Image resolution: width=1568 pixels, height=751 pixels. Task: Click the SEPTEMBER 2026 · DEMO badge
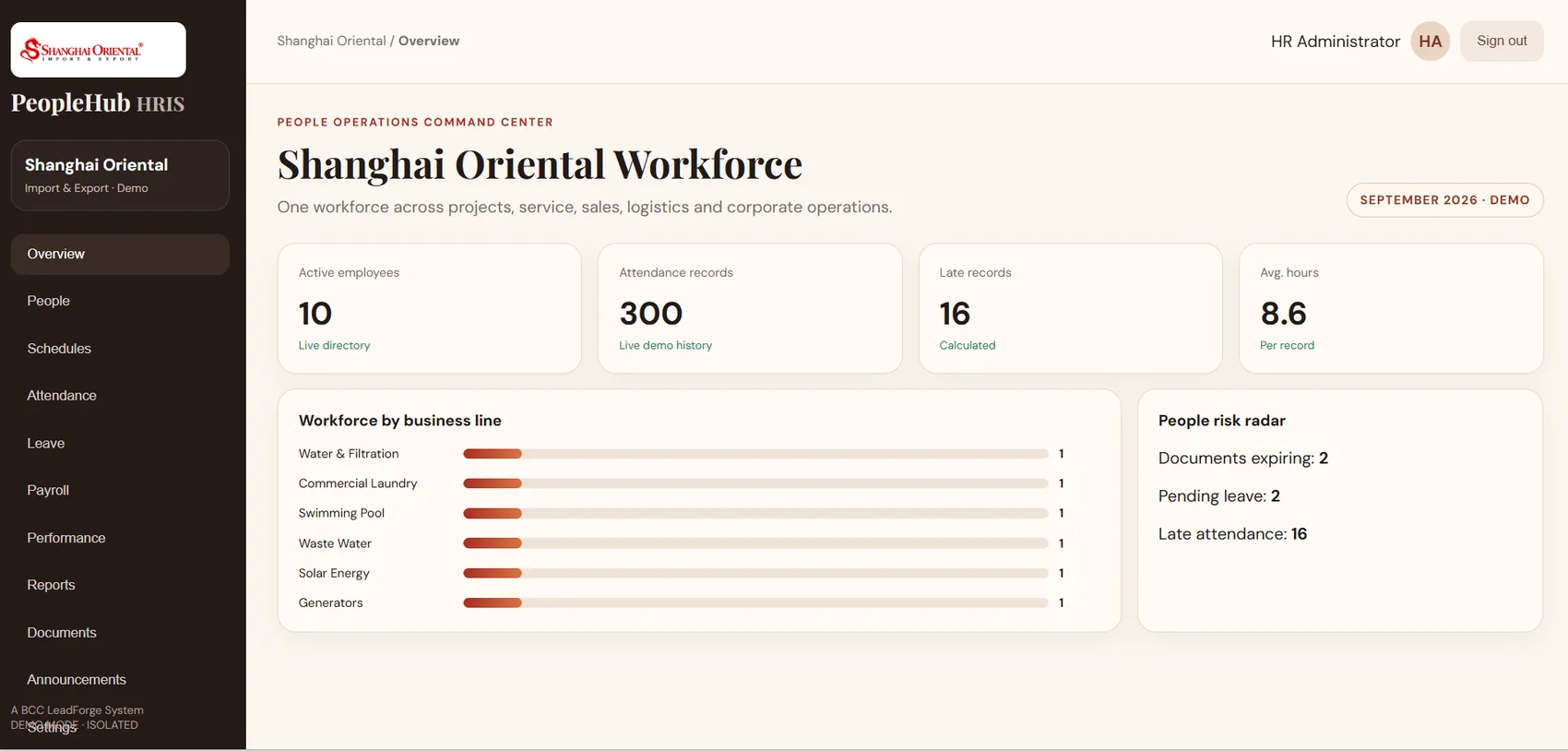[1444, 200]
